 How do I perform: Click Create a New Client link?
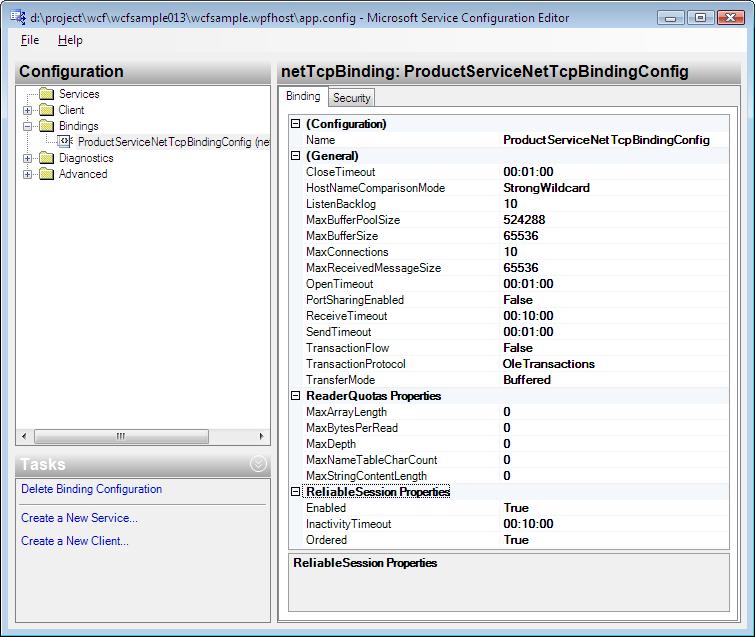pos(75,541)
